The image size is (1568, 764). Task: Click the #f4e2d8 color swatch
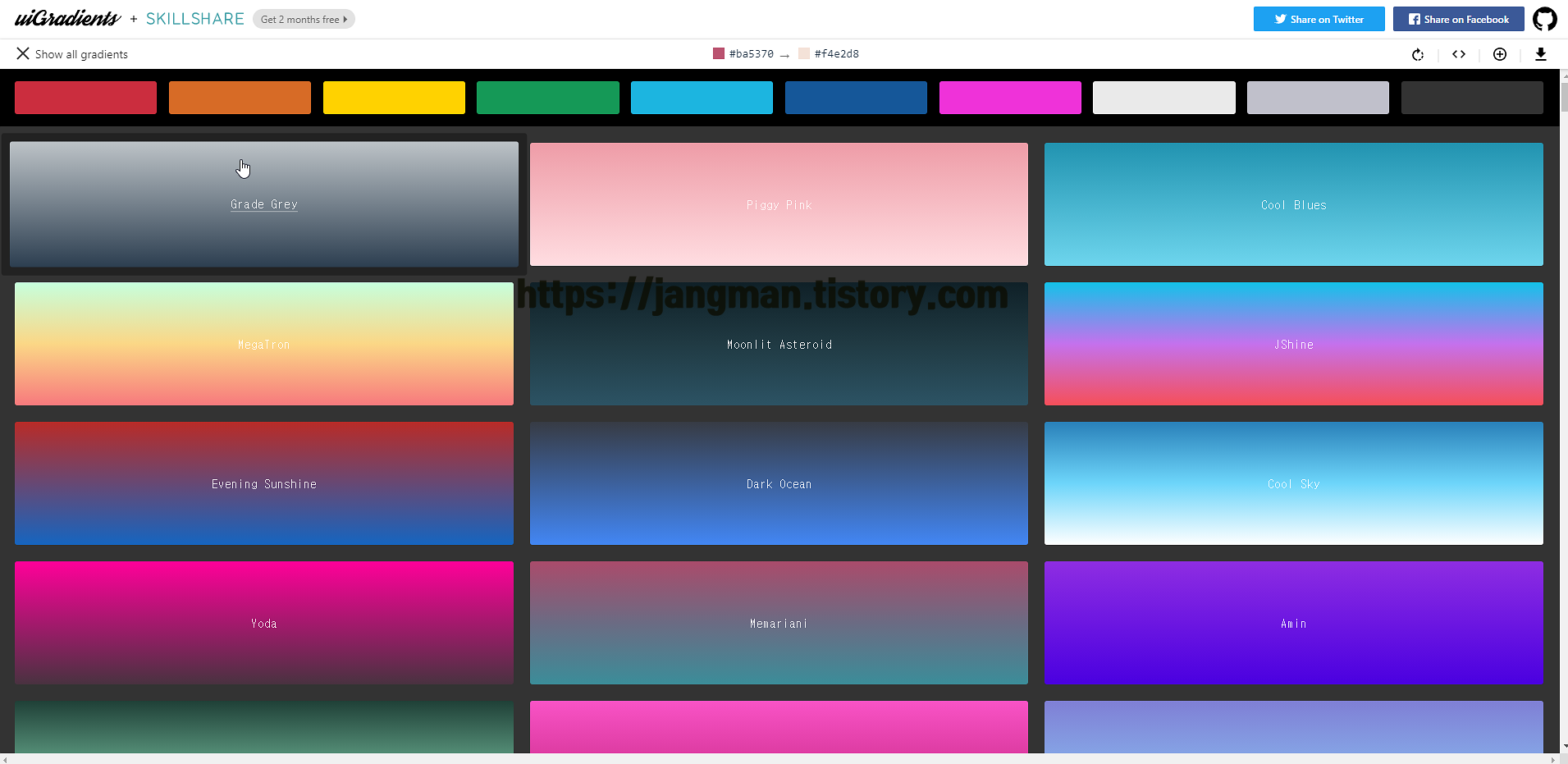pos(804,53)
